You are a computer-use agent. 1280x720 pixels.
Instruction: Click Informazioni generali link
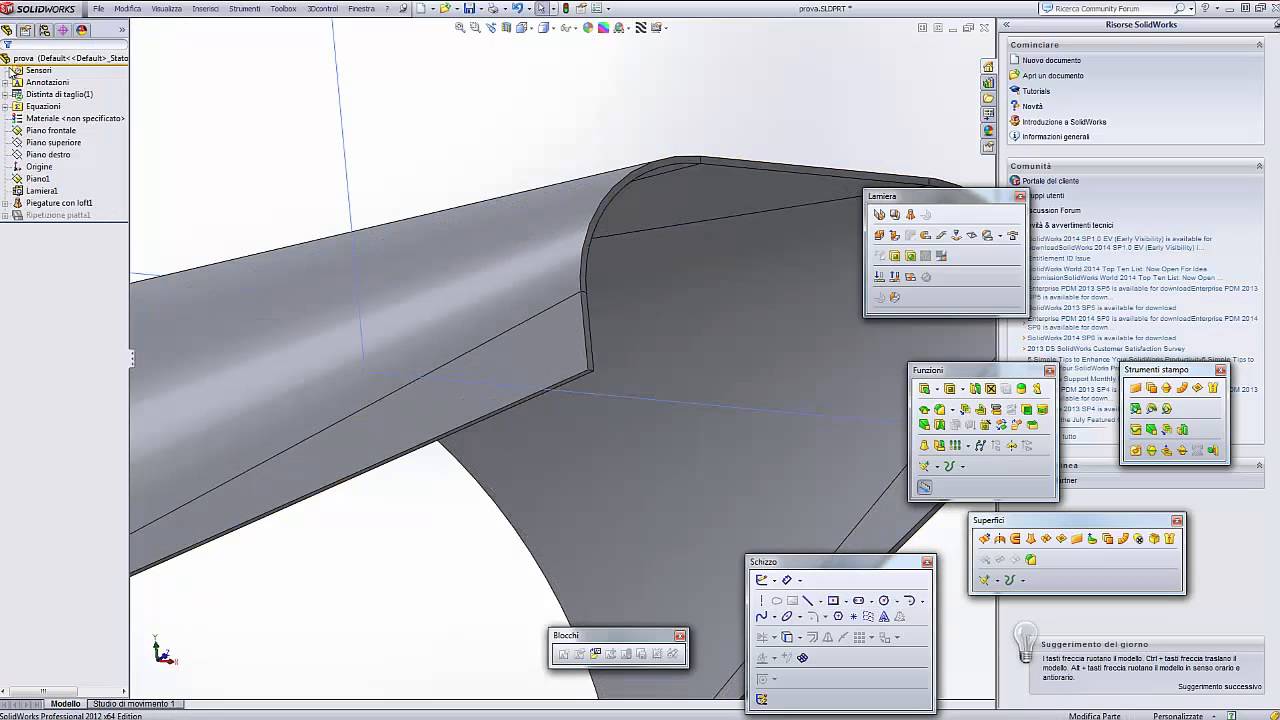[x=1056, y=137]
